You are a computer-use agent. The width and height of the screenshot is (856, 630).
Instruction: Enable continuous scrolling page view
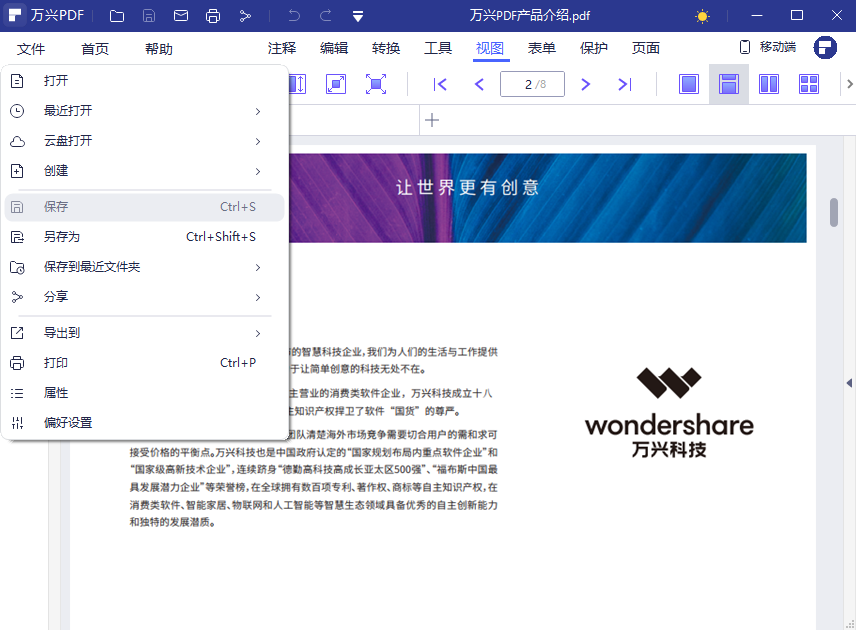728,84
